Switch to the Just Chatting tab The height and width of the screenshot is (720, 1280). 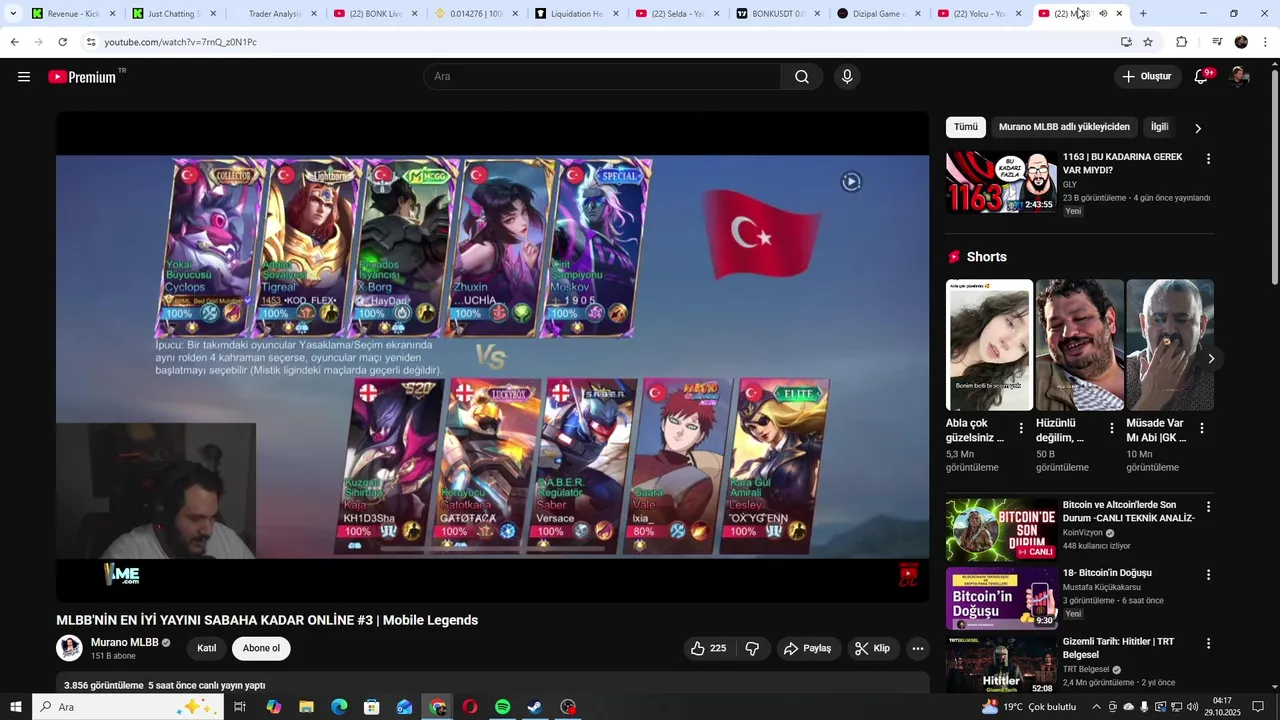[x=175, y=13]
